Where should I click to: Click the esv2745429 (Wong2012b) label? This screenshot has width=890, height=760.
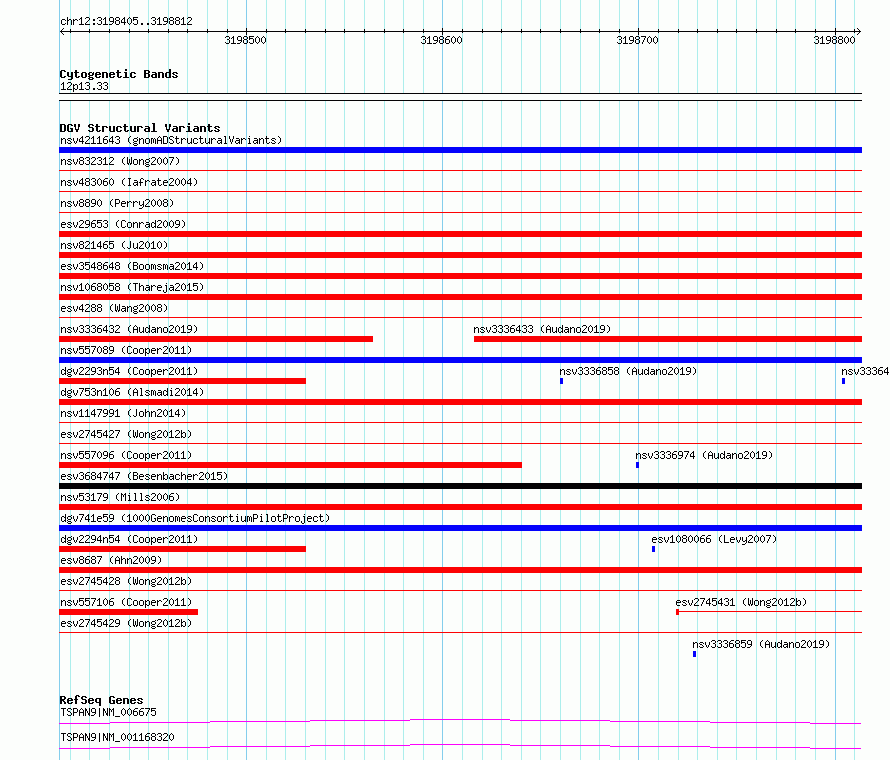click(126, 623)
